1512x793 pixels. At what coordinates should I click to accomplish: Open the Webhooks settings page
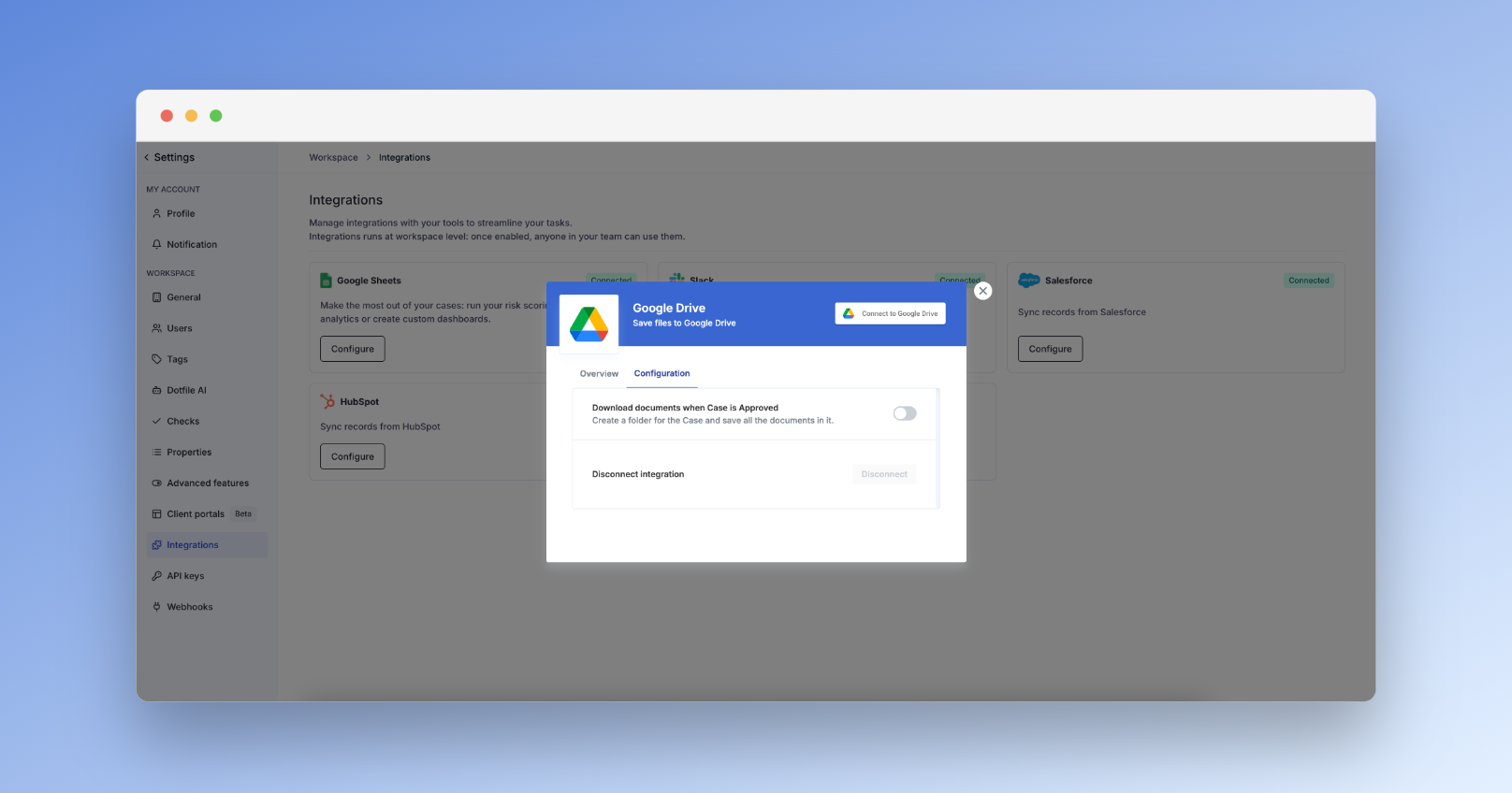coord(207,606)
